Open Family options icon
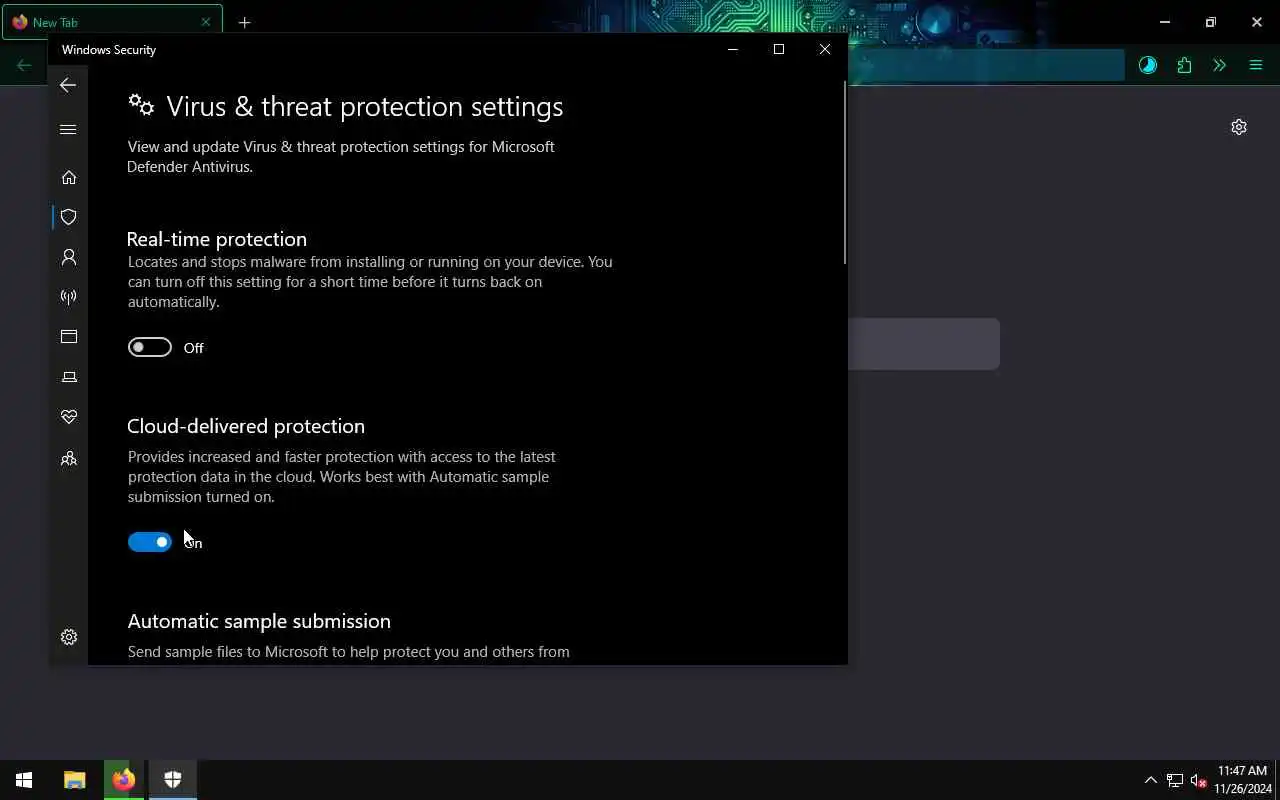The width and height of the screenshot is (1280, 800). pyautogui.click(x=69, y=459)
